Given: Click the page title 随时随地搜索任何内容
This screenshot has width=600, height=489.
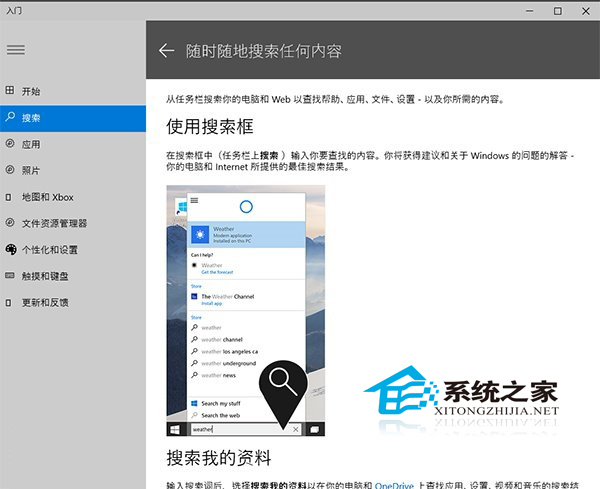Looking at the screenshot, I should point(264,51).
